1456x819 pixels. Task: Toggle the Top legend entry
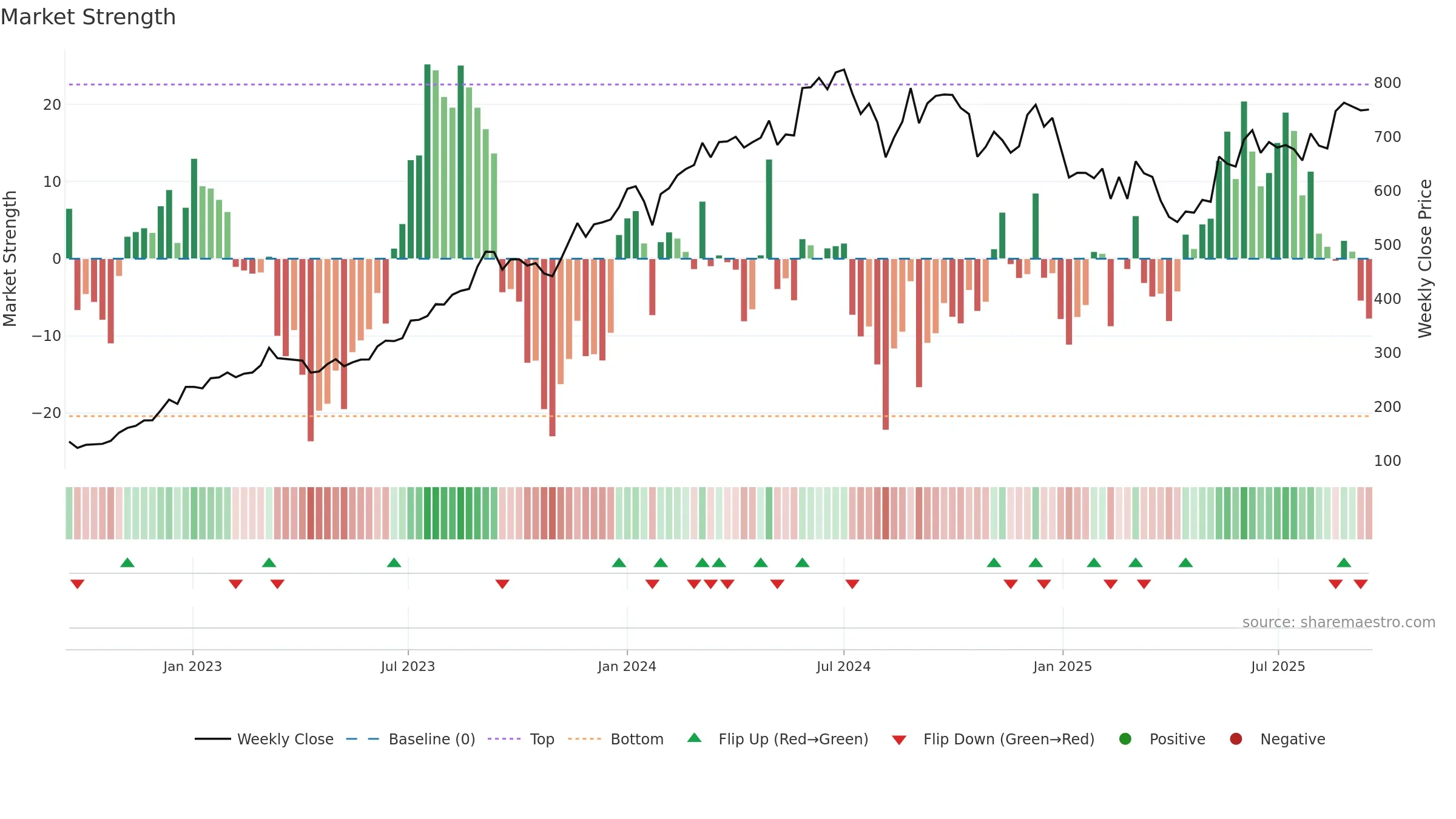pyautogui.click(x=521, y=739)
